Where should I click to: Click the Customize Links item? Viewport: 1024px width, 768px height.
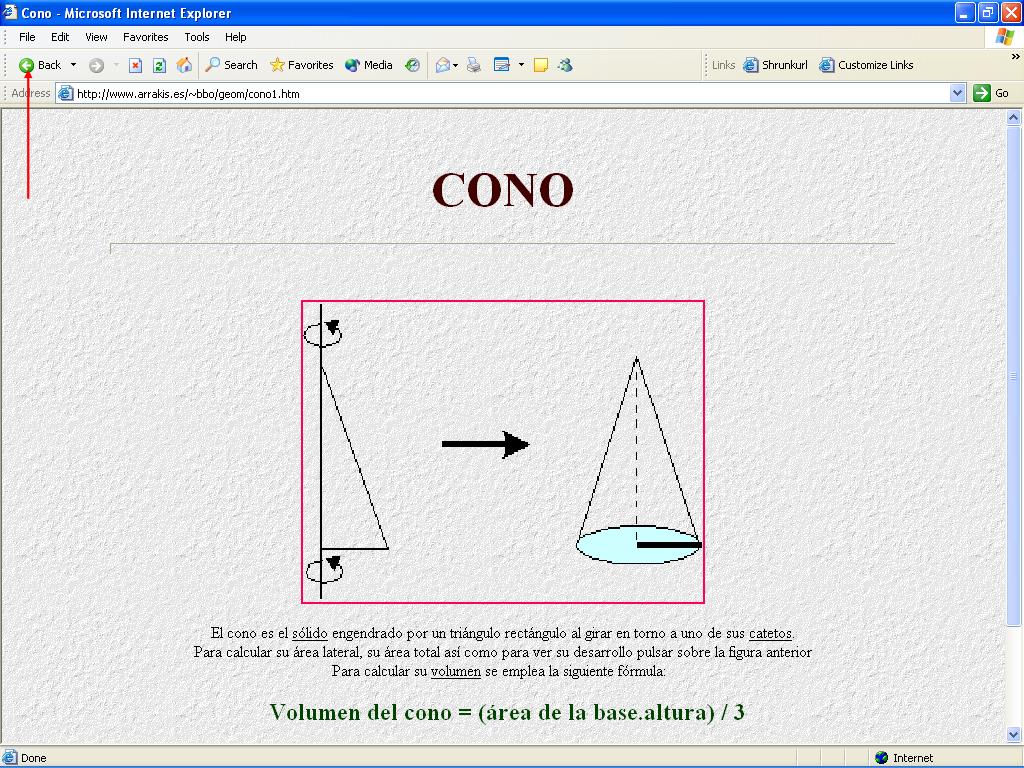866,65
